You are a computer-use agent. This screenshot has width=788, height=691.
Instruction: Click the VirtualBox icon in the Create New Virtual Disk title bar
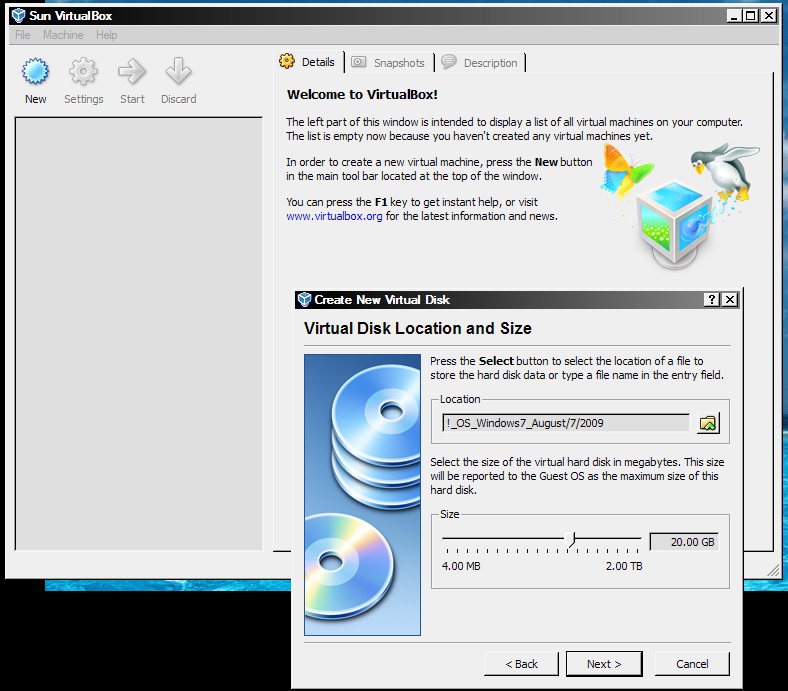pos(304,300)
